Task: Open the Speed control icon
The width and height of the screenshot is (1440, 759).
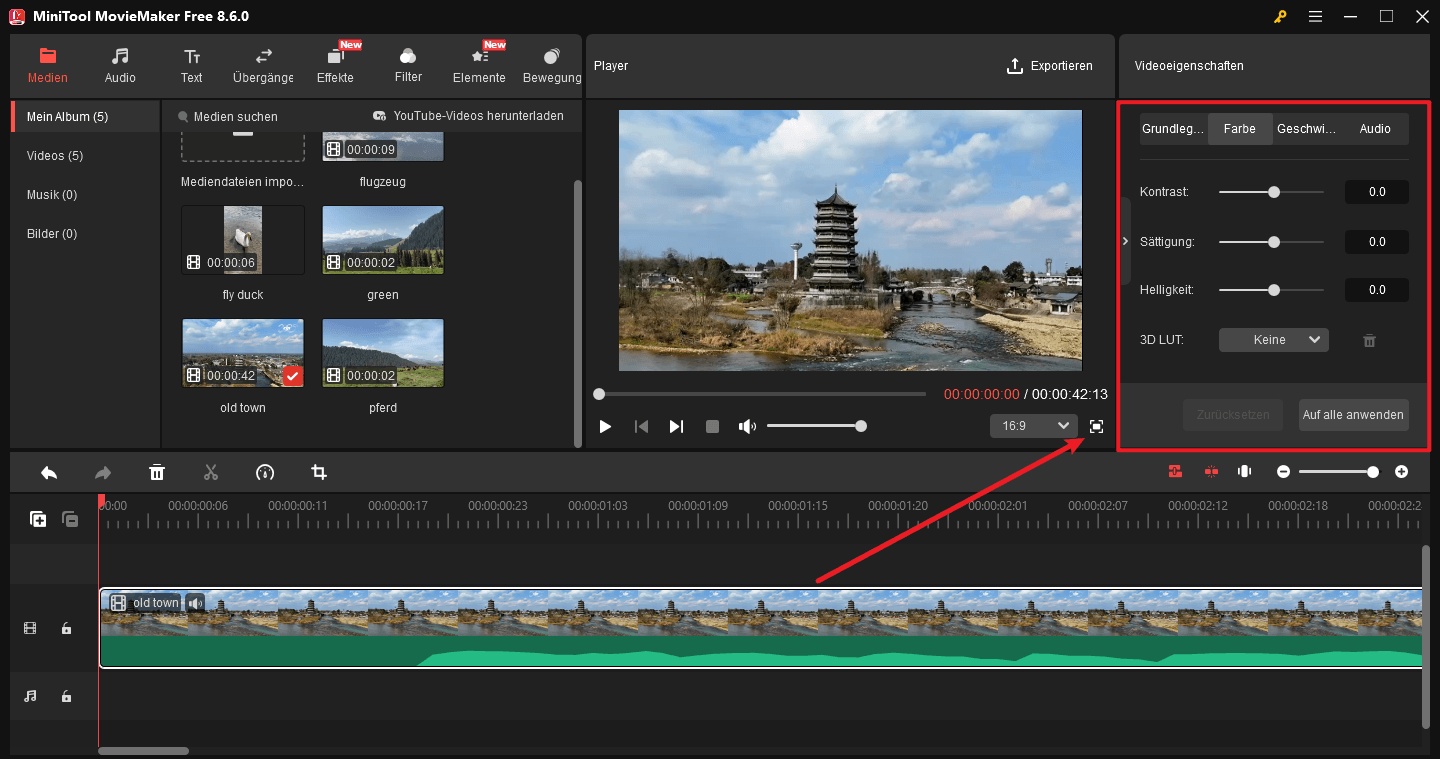Action: (265, 471)
